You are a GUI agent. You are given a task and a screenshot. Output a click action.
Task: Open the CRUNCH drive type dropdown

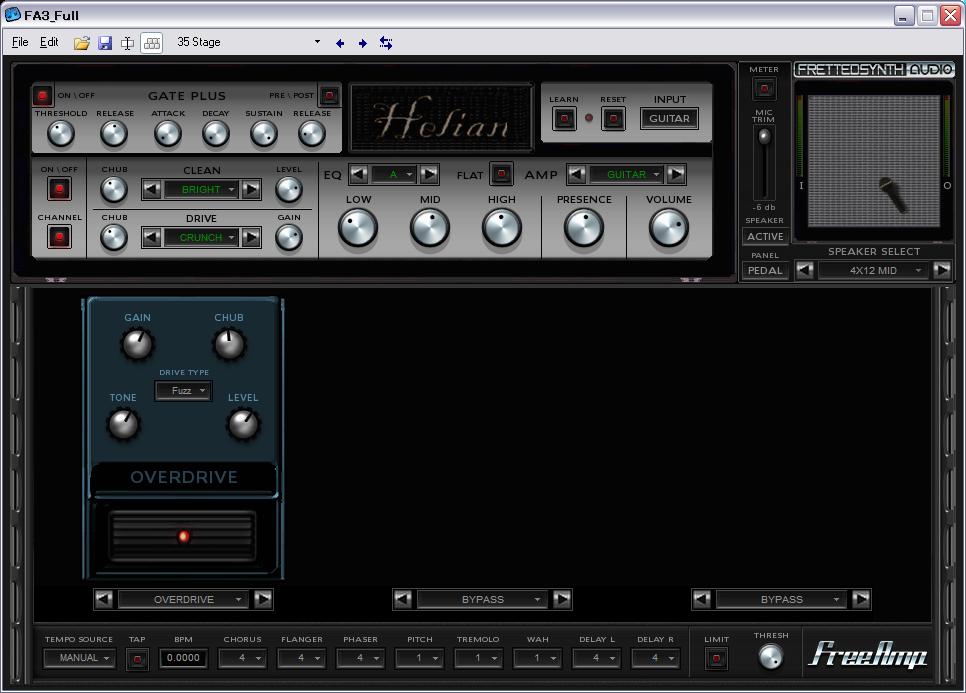201,237
